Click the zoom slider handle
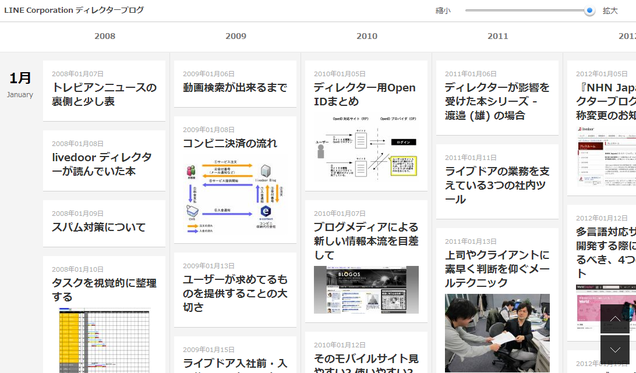636x373 pixels. (589, 11)
